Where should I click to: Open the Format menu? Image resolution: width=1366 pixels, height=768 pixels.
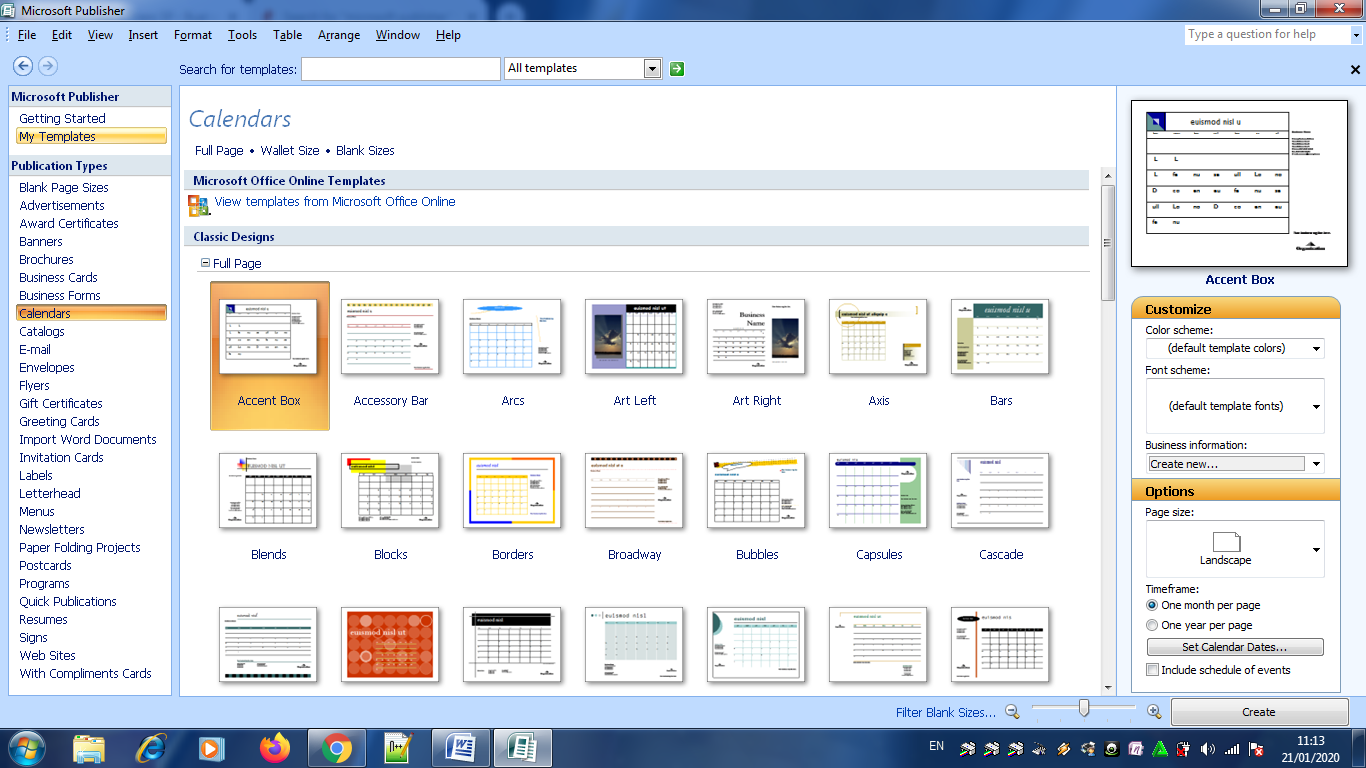193,35
